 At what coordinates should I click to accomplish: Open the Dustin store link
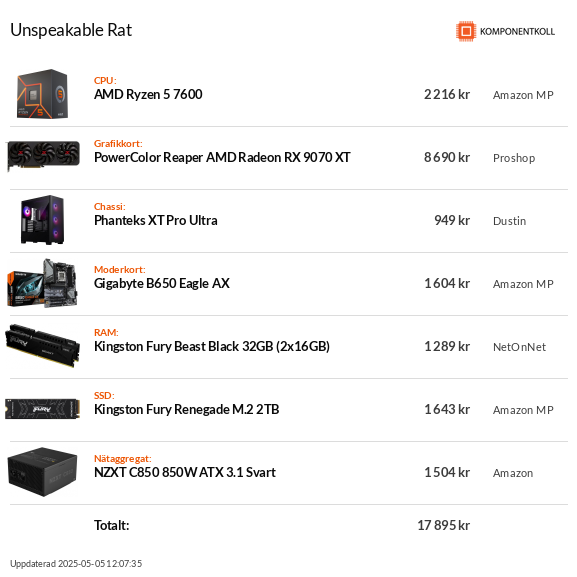pos(510,221)
